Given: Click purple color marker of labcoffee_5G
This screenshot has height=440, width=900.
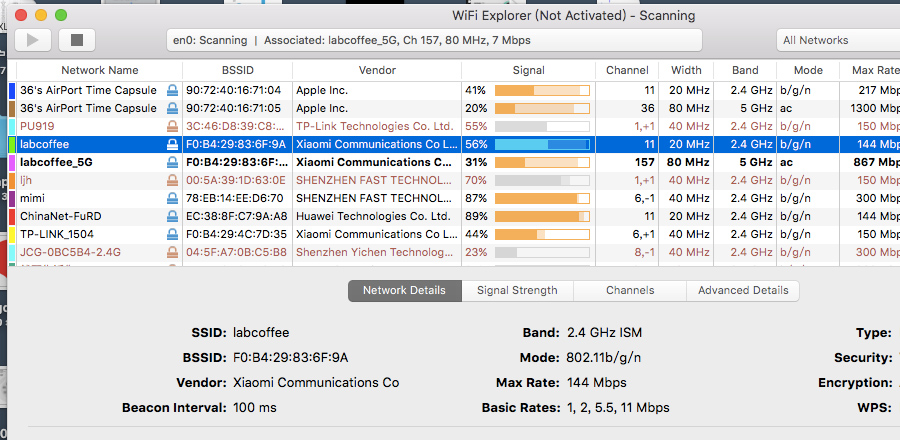Looking at the screenshot, I should [11, 162].
